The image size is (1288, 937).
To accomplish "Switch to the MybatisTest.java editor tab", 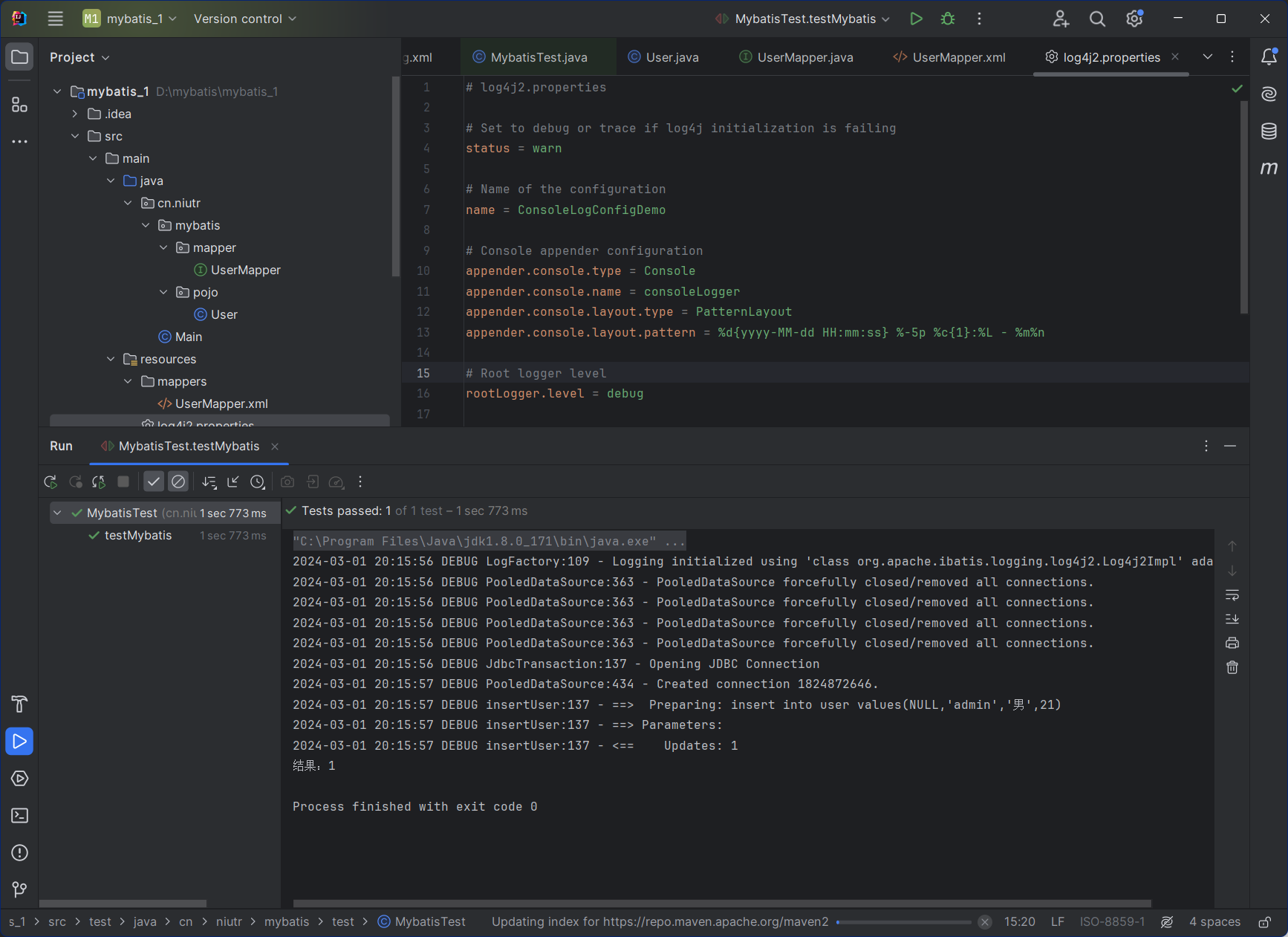I will coord(539,57).
